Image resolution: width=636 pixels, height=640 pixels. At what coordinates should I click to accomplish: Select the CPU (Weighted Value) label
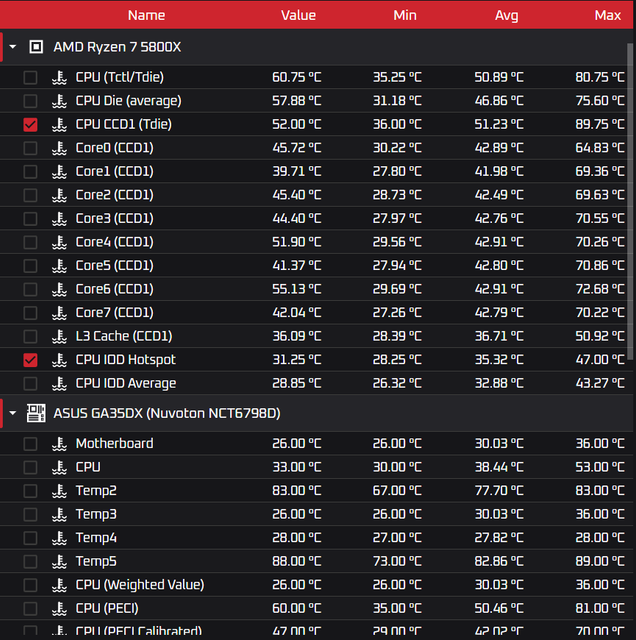(x=140, y=585)
